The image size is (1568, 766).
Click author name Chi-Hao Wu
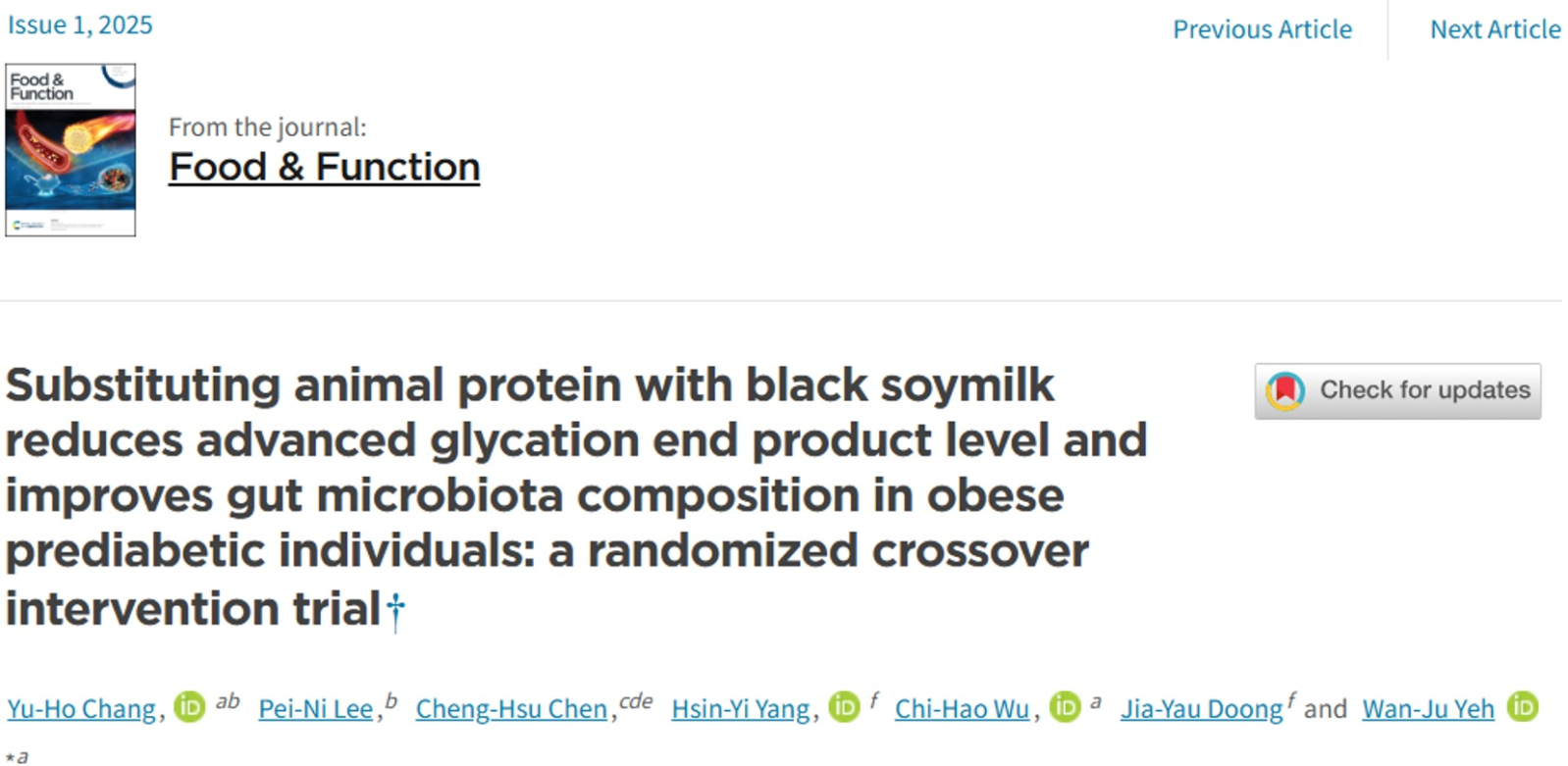(x=962, y=709)
